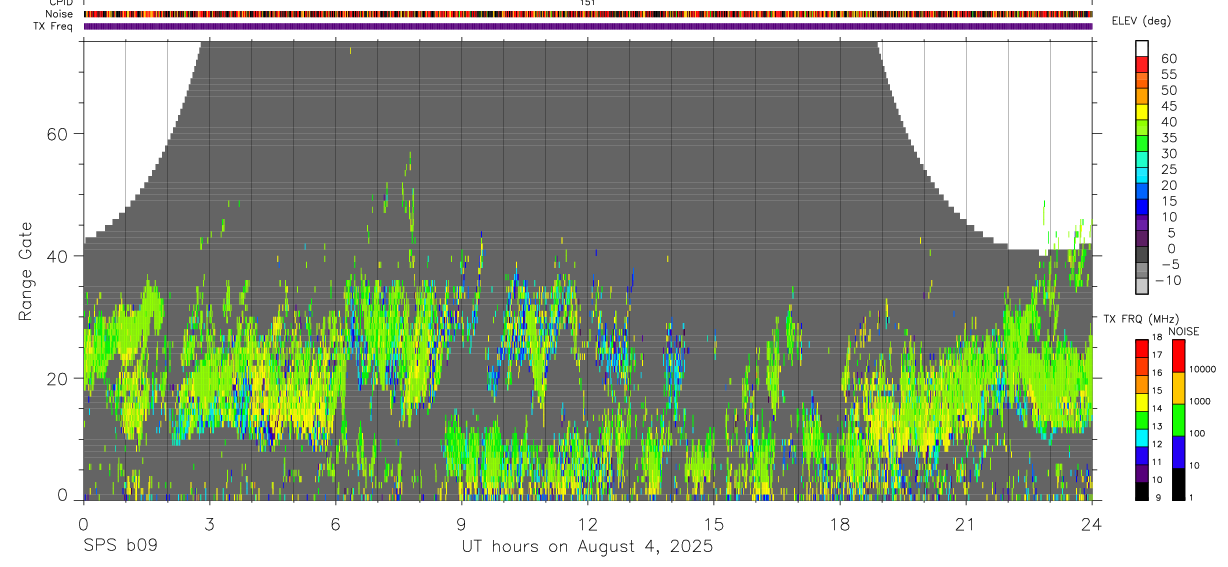
Task: Click the 'Noise' row label at top left
Action: pos(60,14)
